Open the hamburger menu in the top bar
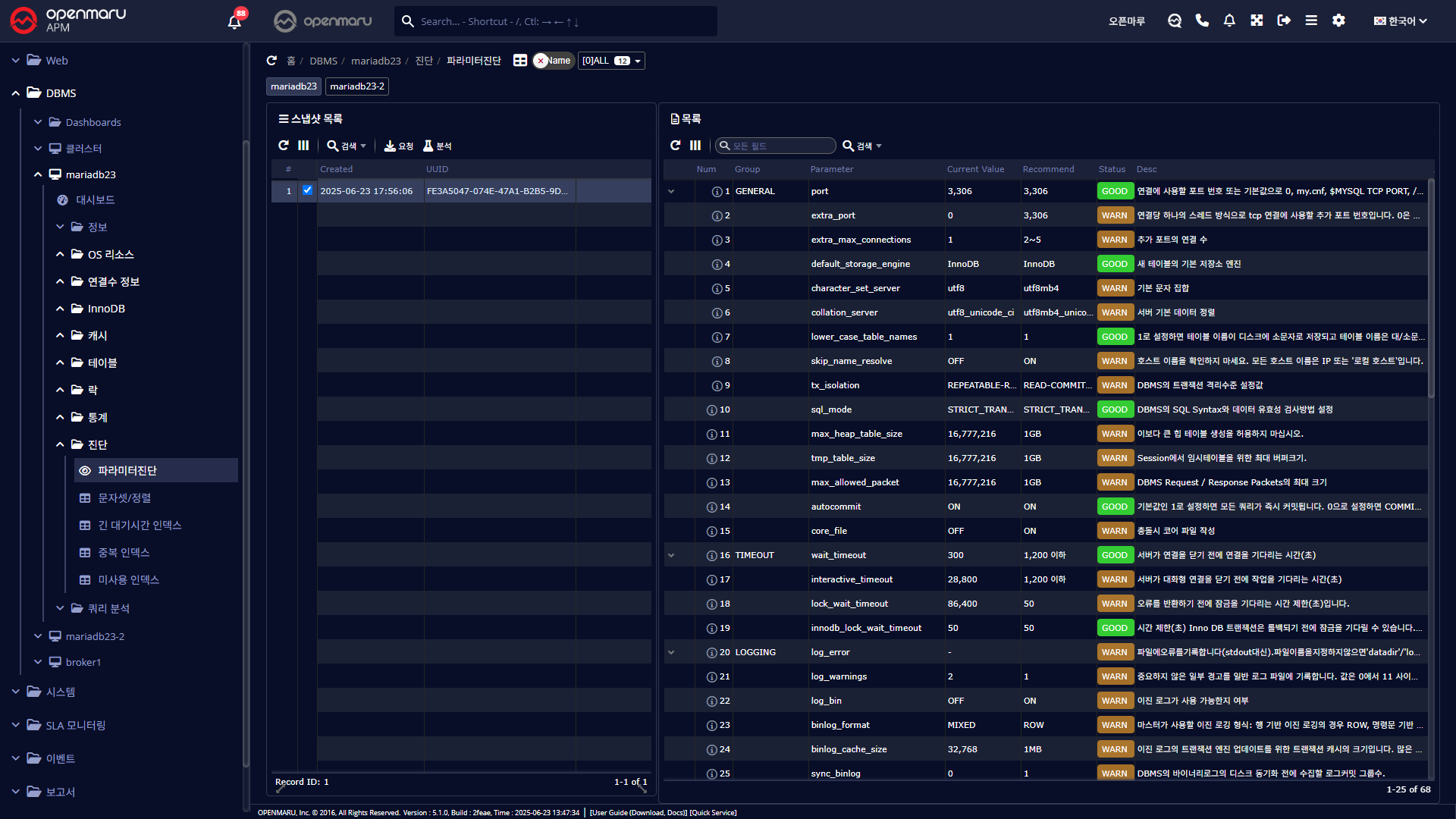 [1311, 20]
